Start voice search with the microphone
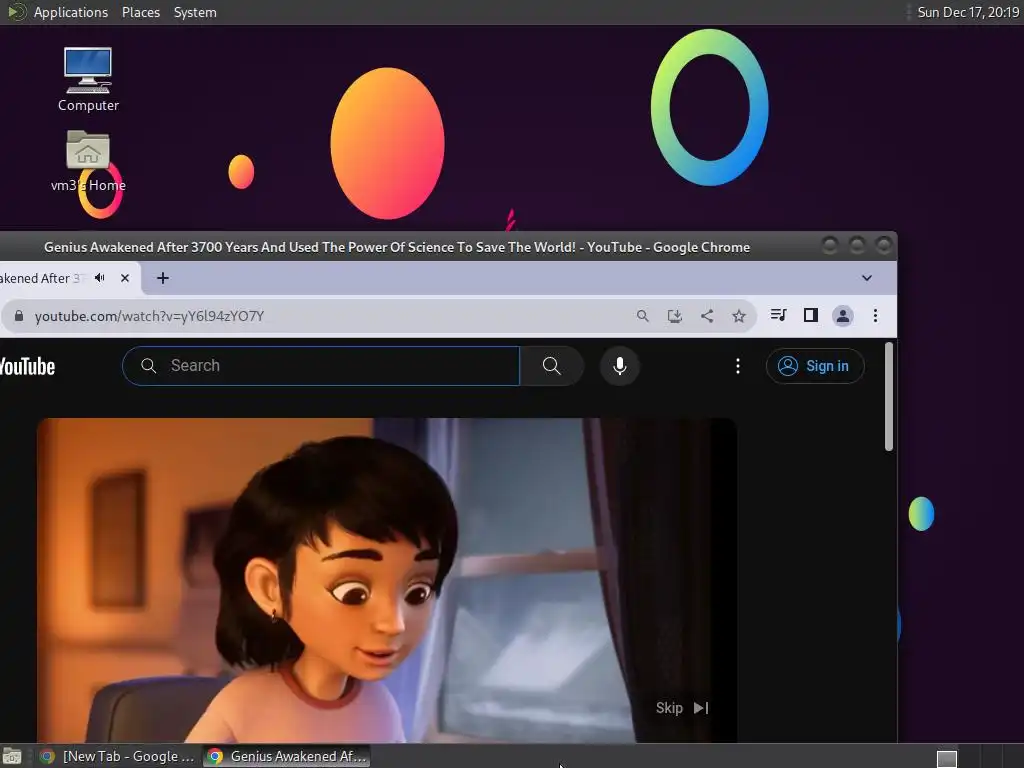The width and height of the screenshot is (1024, 768). click(x=620, y=366)
